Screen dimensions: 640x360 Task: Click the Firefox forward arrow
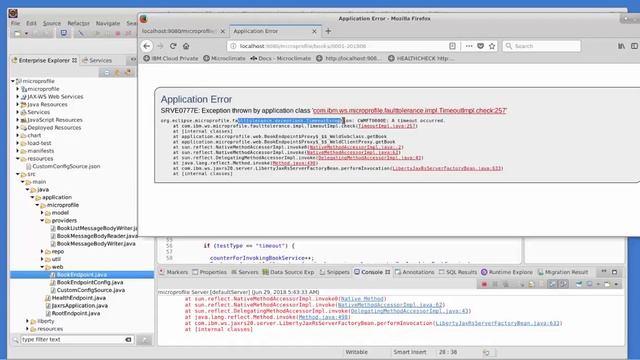point(160,46)
